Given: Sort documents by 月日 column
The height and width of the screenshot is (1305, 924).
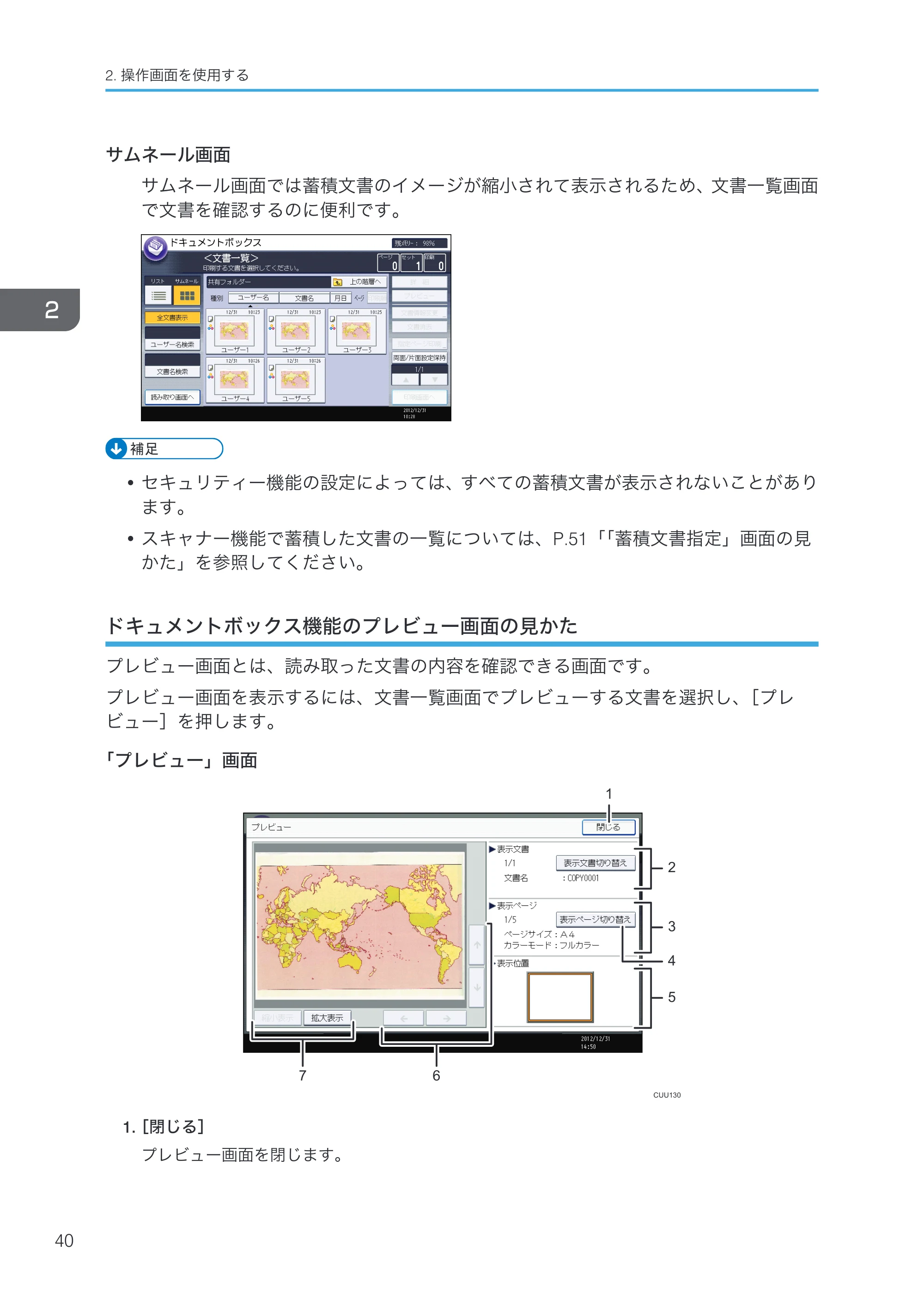Looking at the screenshot, I should (340, 297).
